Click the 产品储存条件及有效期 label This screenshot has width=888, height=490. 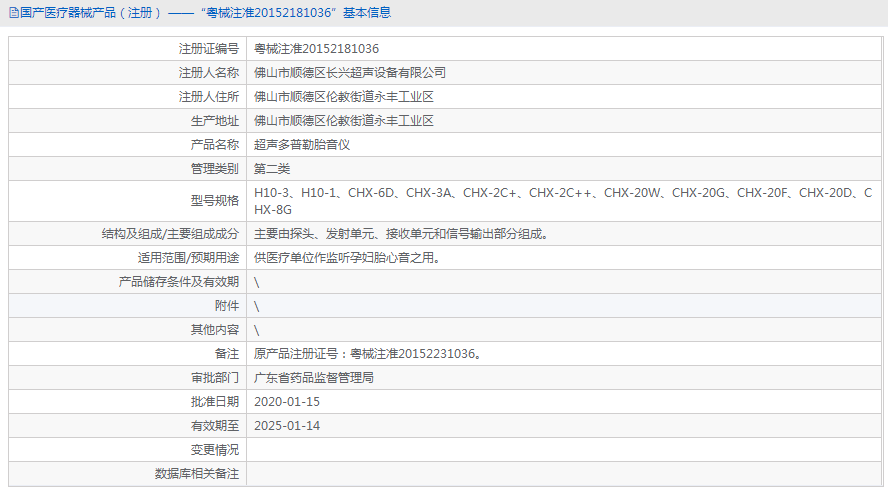point(178,282)
